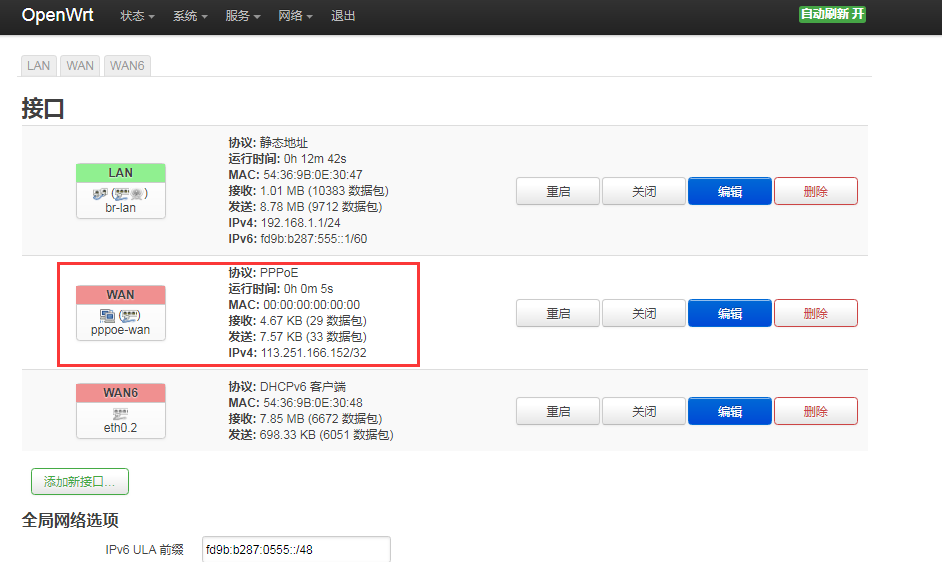Switch to the WAN tab
The height and width of the screenshot is (562, 942).
pyautogui.click(x=80, y=66)
